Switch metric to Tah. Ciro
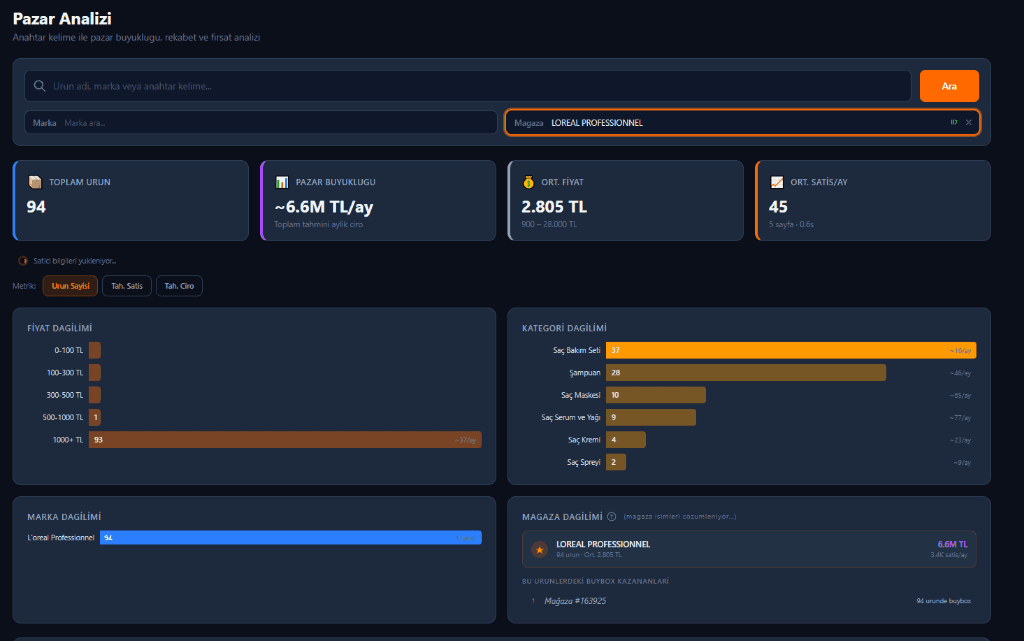1024x641 pixels. click(180, 287)
